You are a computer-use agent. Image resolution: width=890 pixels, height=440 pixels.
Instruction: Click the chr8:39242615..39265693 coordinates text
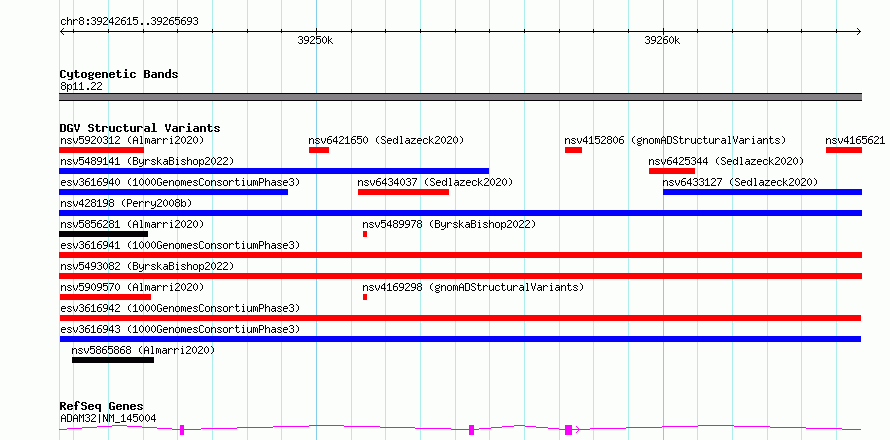[129, 22]
